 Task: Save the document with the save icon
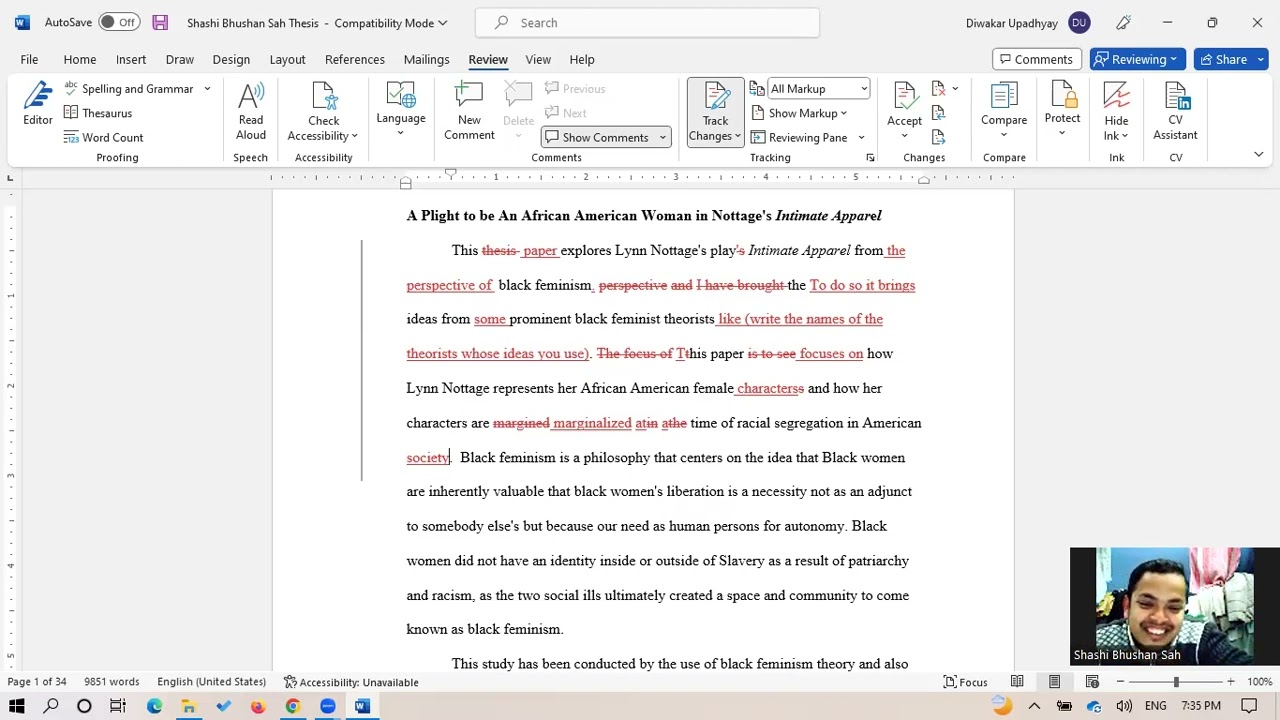pos(160,22)
